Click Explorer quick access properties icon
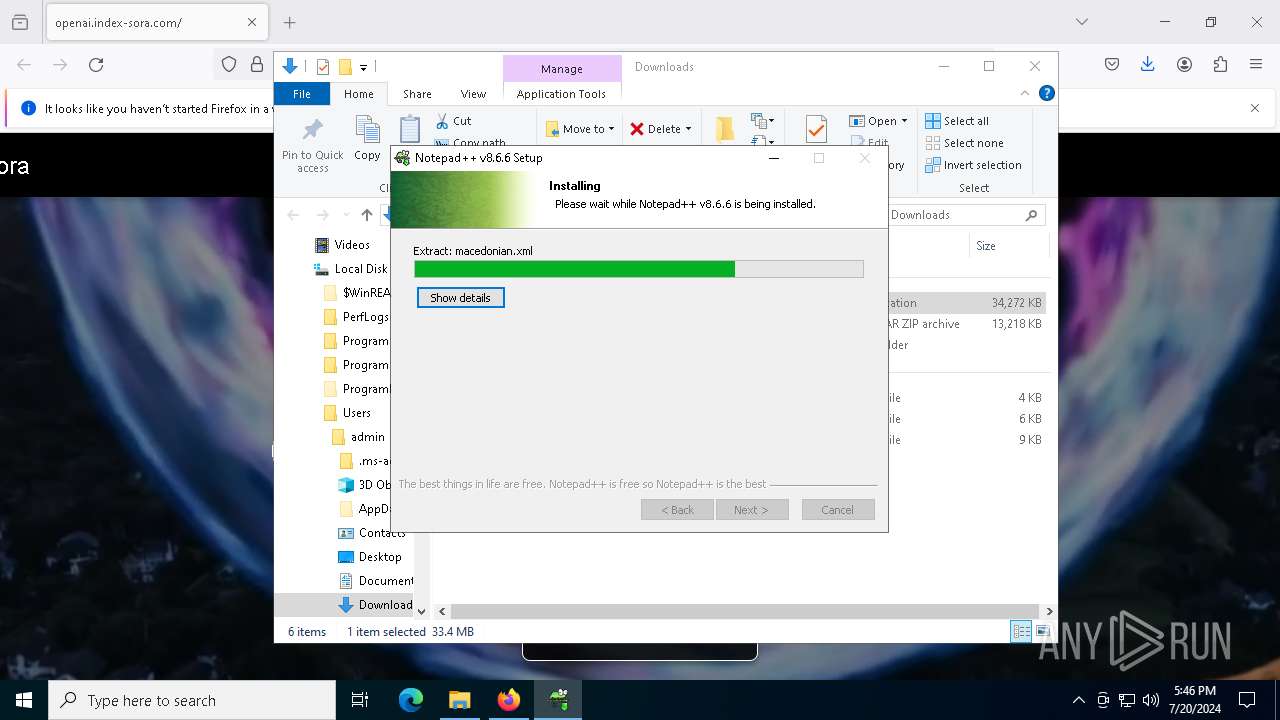Screen dimensions: 1280x720 (323, 67)
